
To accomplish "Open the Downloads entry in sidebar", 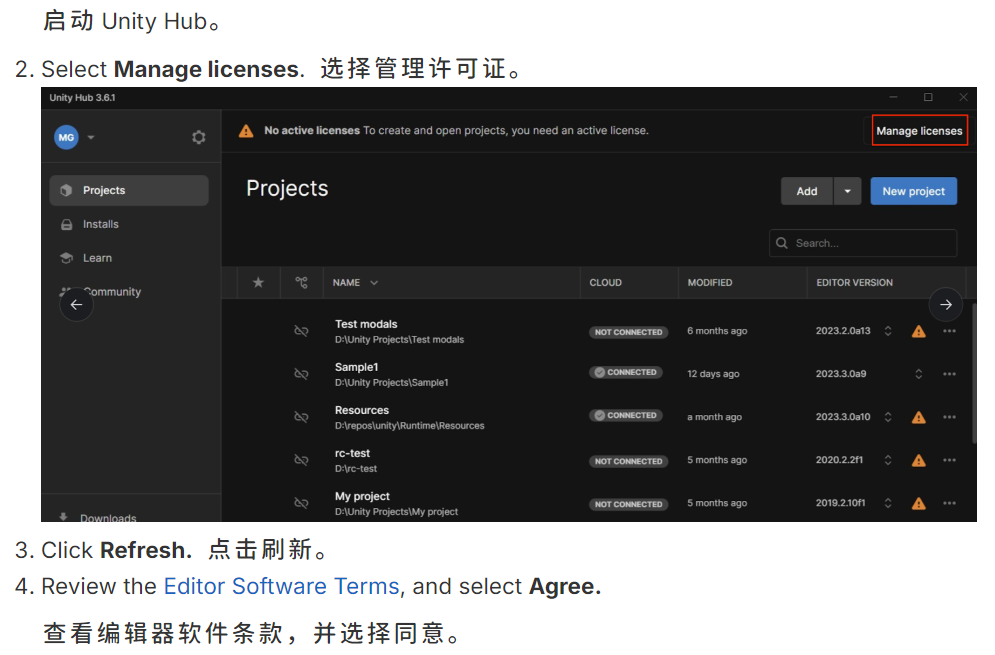I will pos(108,518).
